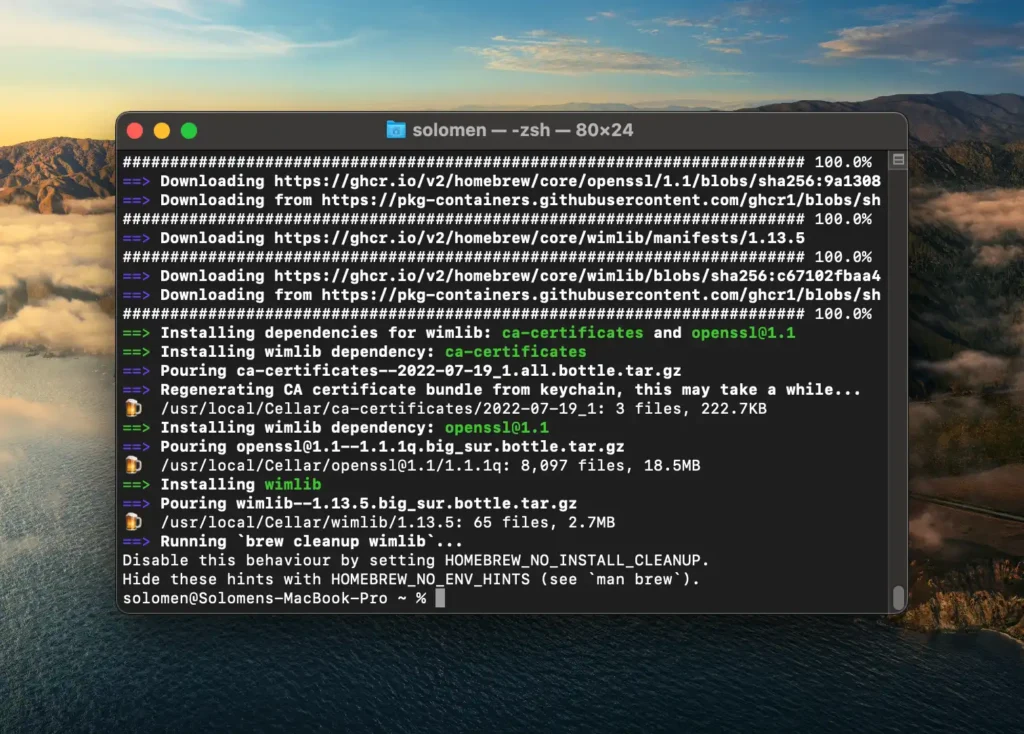The width and height of the screenshot is (1024, 734).
Task: Click the ghcr.io wimlib manifests 1.13.5 URL
Action: [539, 238]
